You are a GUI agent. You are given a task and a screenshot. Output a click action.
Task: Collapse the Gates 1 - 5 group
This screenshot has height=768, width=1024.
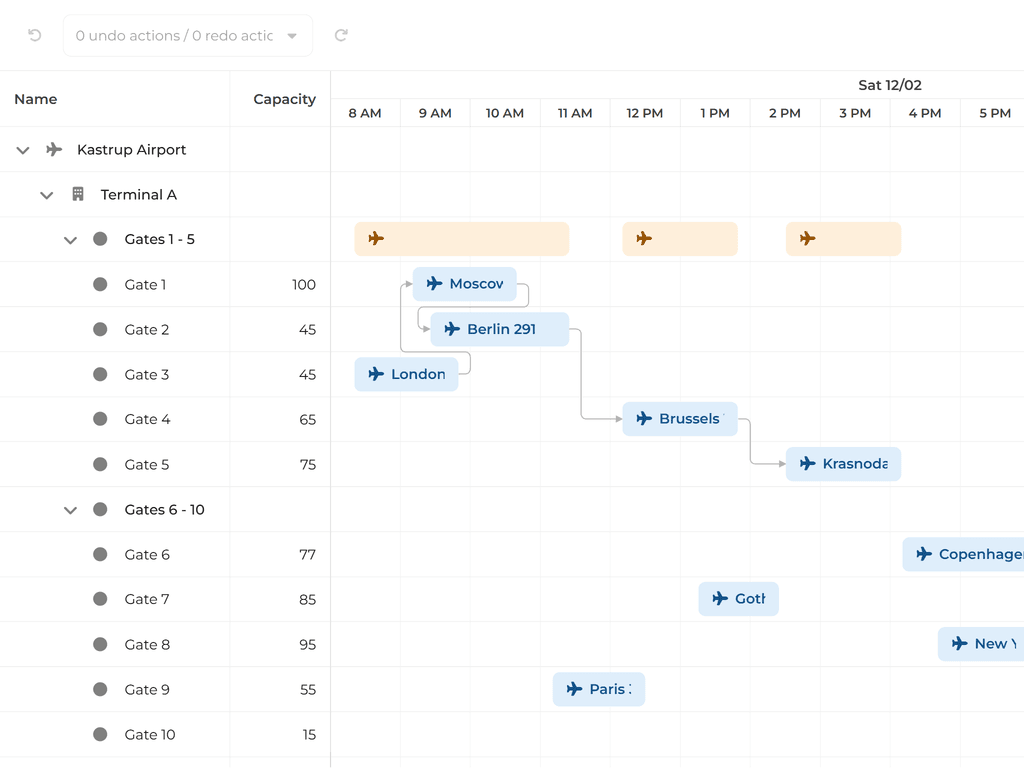[70, 241]
